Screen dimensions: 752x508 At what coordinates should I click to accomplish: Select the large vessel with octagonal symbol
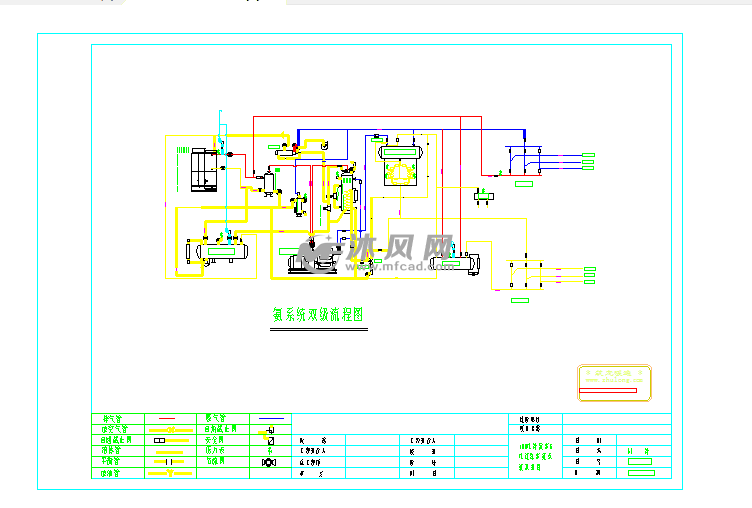(x=400, y=165)
